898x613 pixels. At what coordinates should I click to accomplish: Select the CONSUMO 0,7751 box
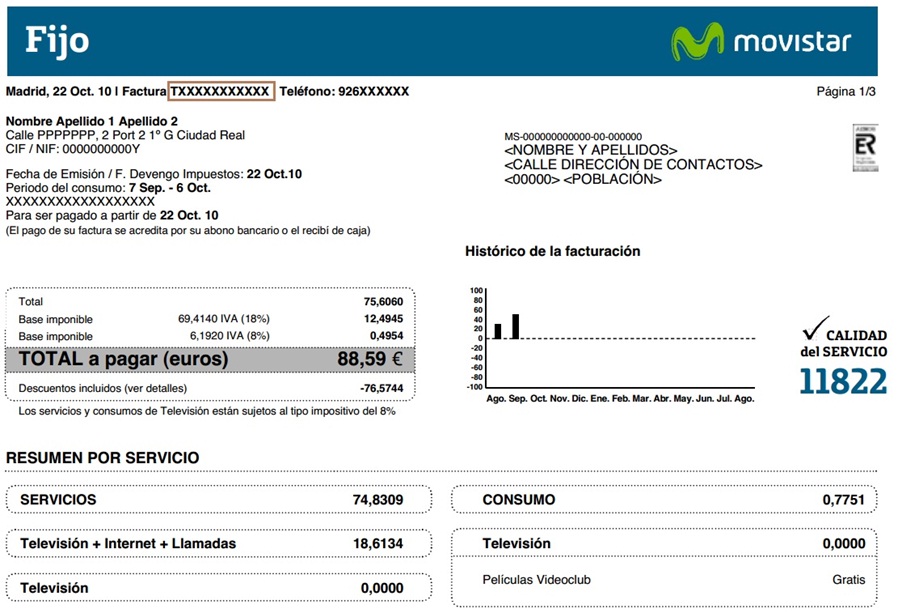pyautogui.click(x=664, y=500)
